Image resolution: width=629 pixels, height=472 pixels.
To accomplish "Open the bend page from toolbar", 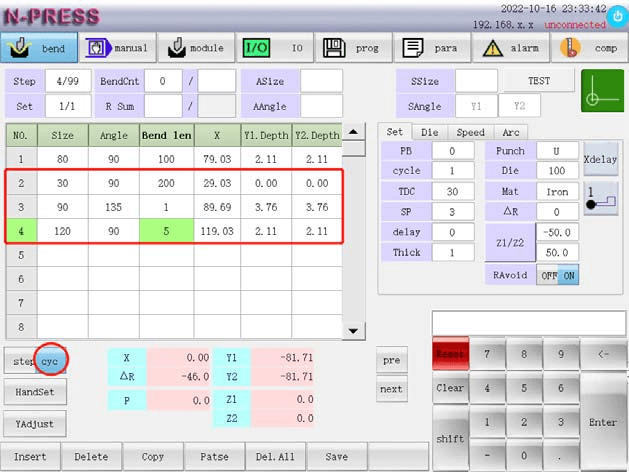I will 39,47.
